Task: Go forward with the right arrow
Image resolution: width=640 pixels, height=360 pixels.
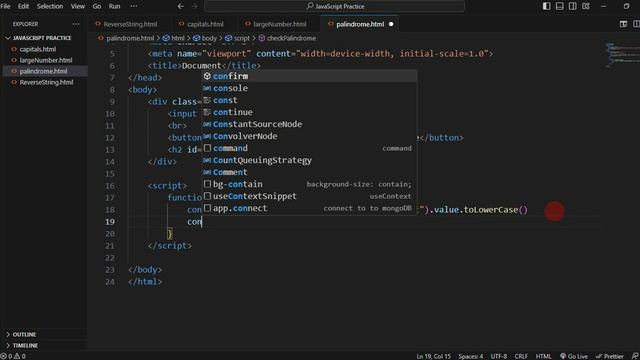Action: coord(195,6)
